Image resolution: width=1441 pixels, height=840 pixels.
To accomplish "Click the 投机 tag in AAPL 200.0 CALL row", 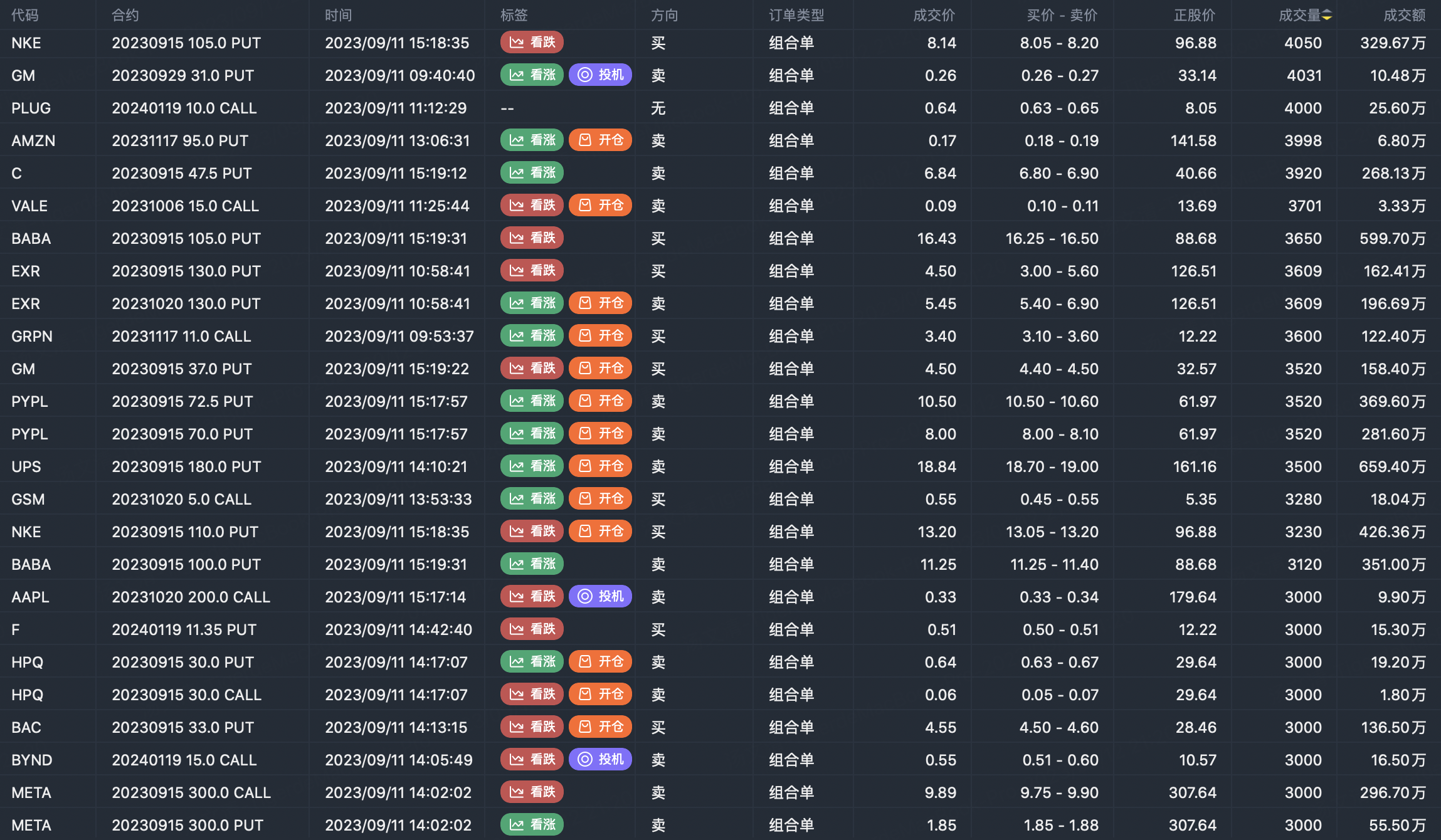I will tap(600, 597).
